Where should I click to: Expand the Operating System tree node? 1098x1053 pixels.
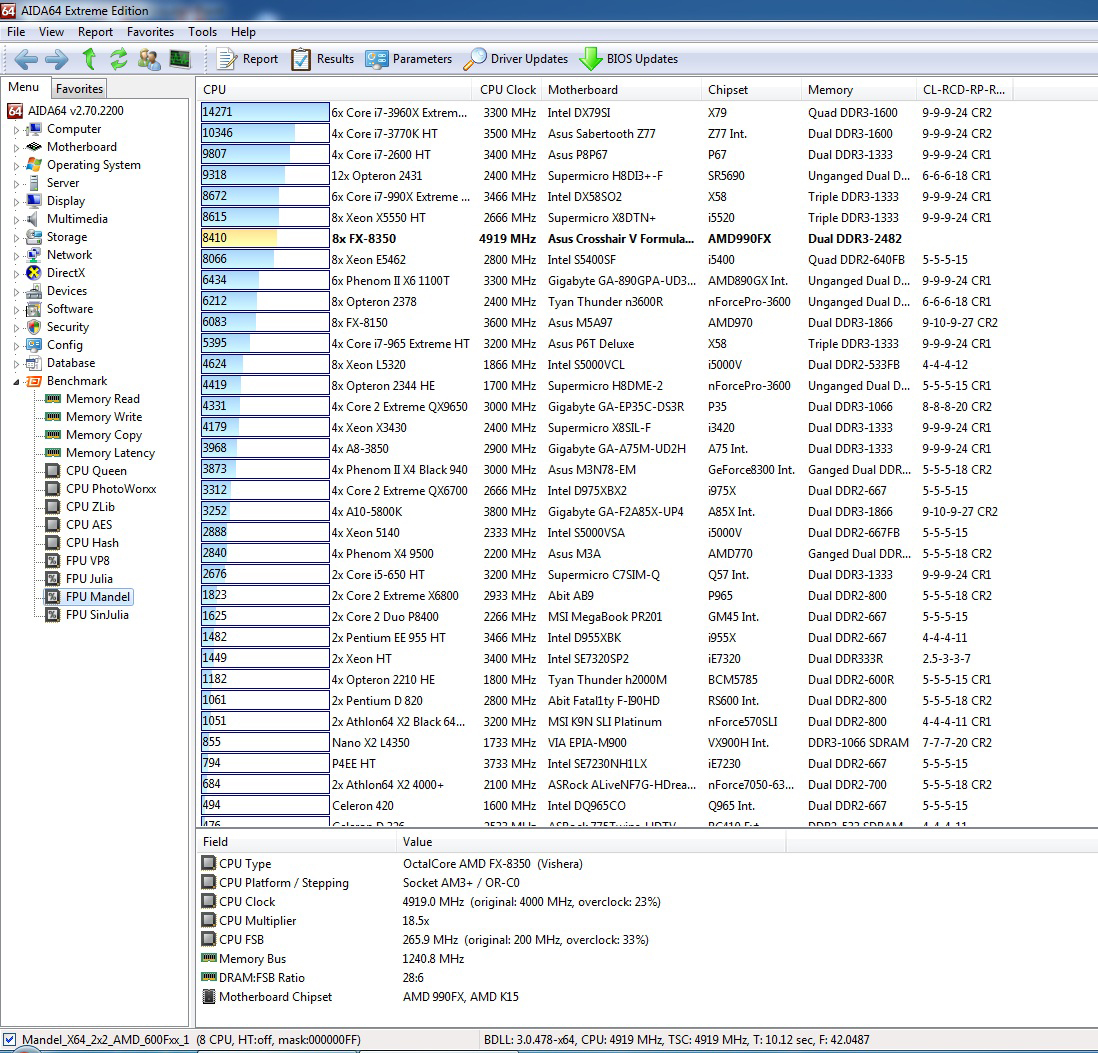pos(15,166)
